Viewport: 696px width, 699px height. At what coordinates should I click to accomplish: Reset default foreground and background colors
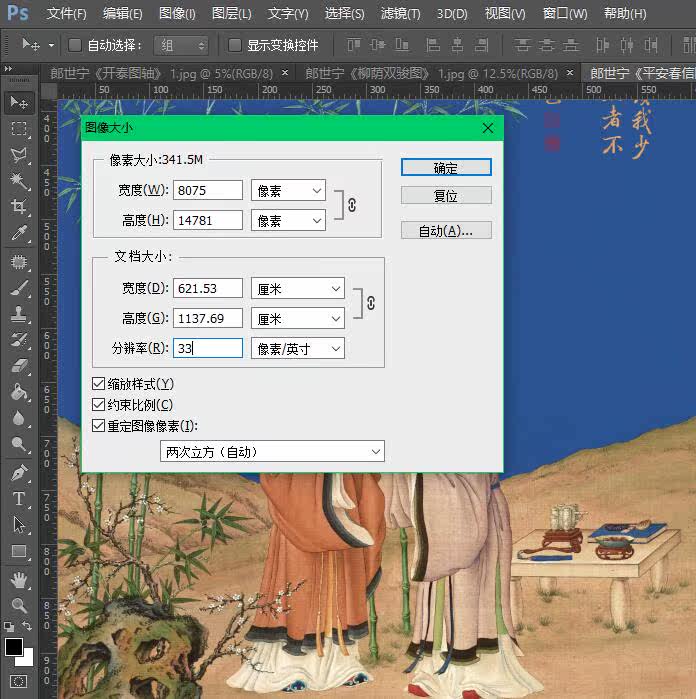click(x=9, y=626)
